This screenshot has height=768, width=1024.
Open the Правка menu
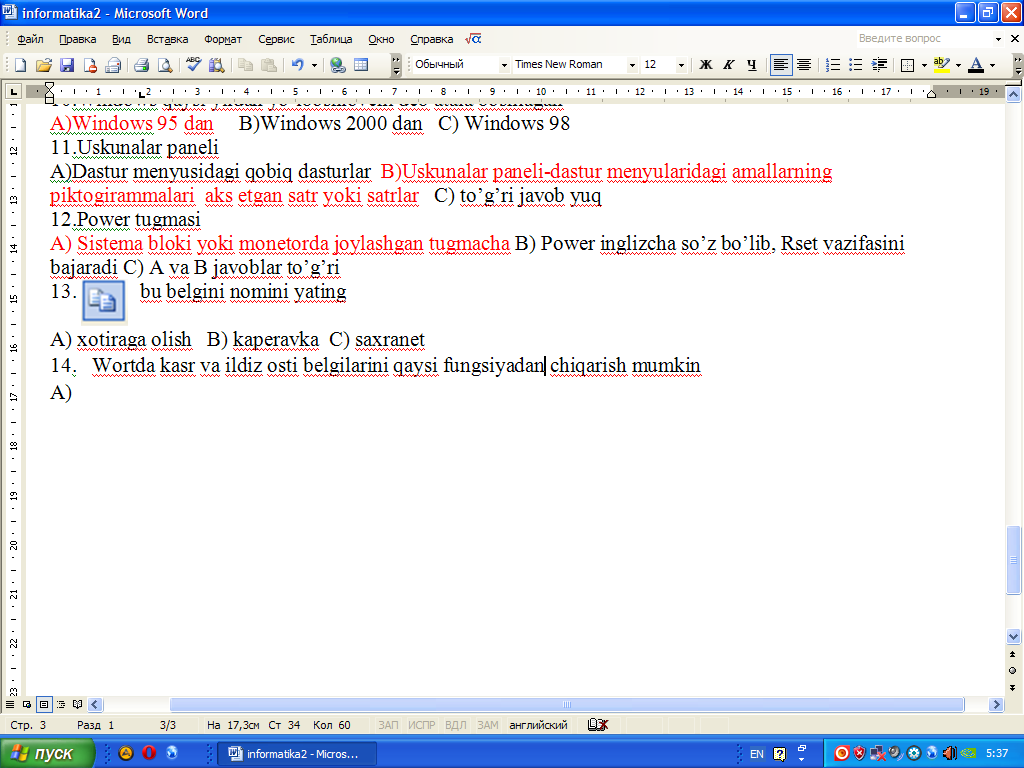78,39
